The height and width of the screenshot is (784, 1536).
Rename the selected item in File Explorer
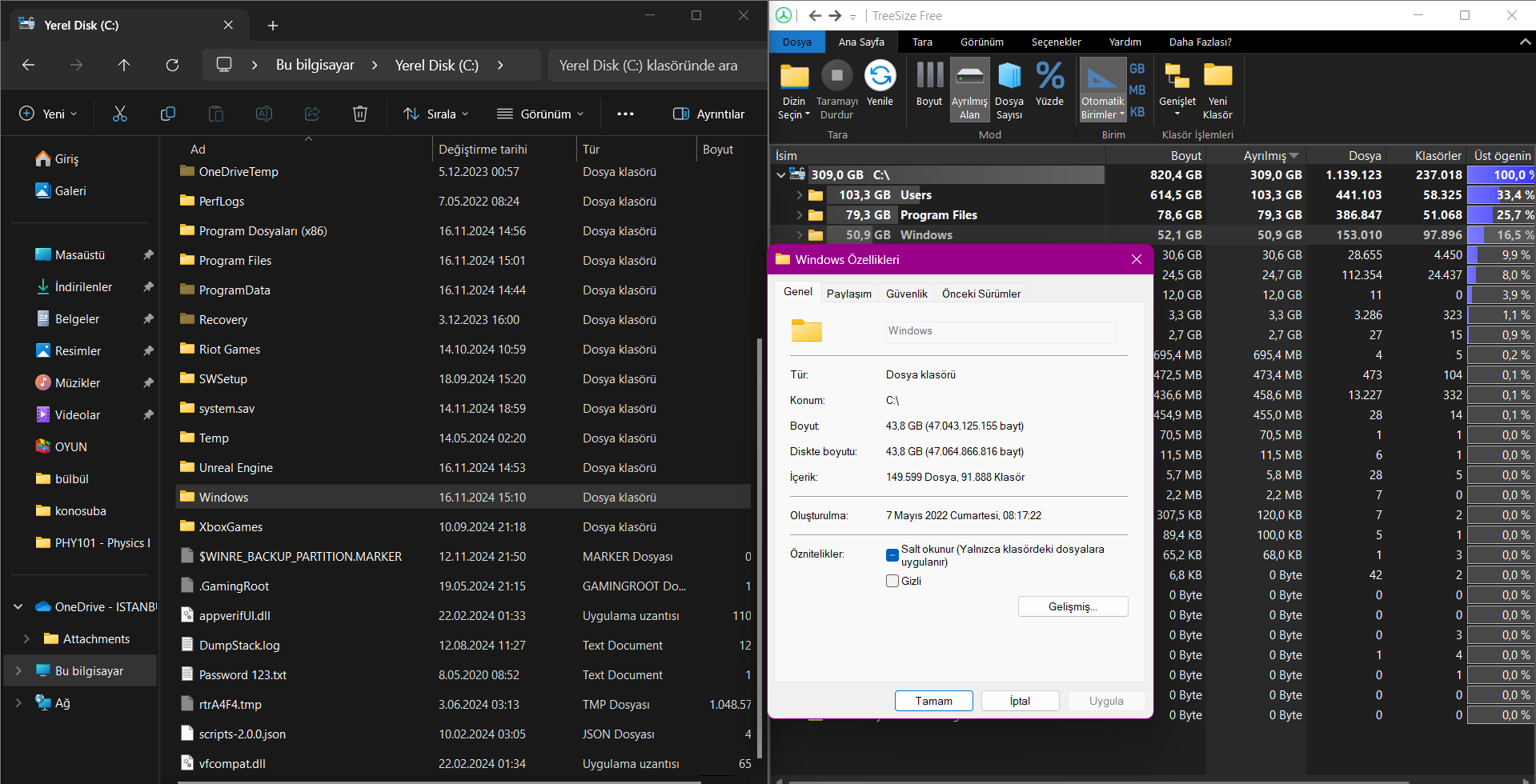pos(264,114)
